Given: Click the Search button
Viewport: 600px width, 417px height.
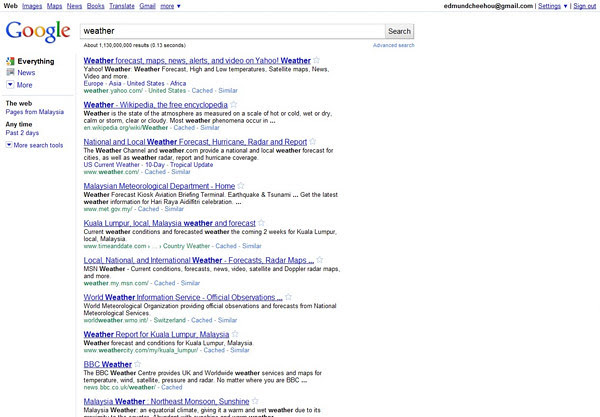Looking at the screenshot, I should point(399,31).
